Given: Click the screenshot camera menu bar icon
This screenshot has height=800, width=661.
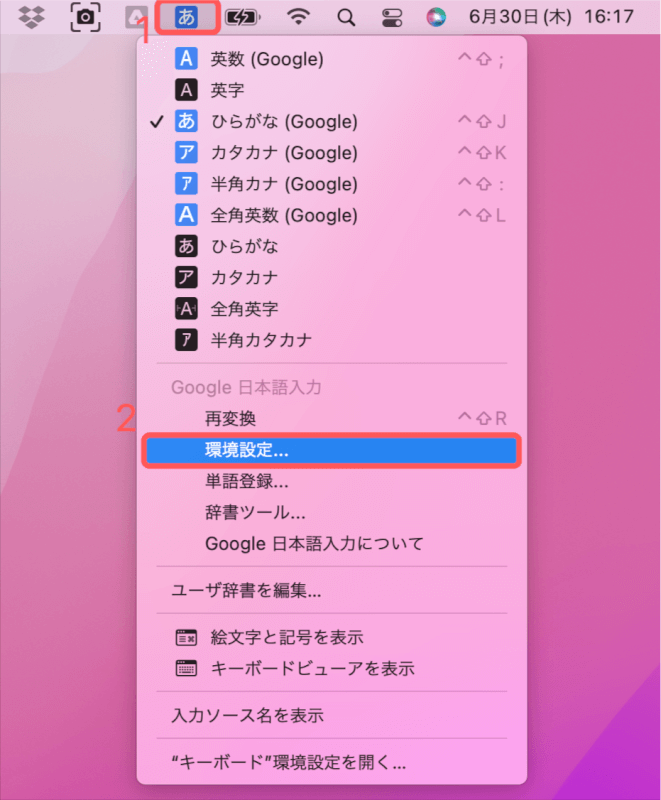Looking at the screenshot, I should click(85, 17).
